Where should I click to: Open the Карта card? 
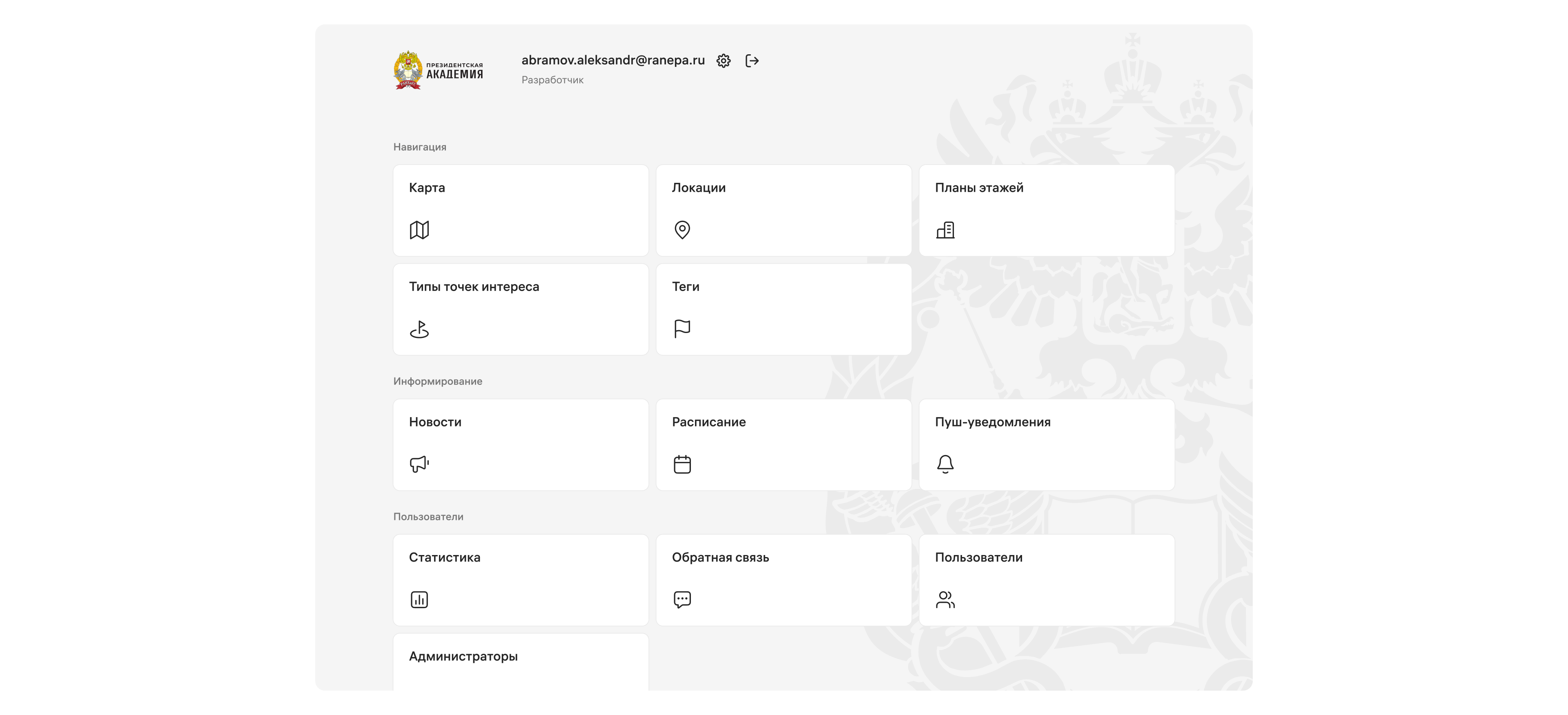click(x=521, y=210)
